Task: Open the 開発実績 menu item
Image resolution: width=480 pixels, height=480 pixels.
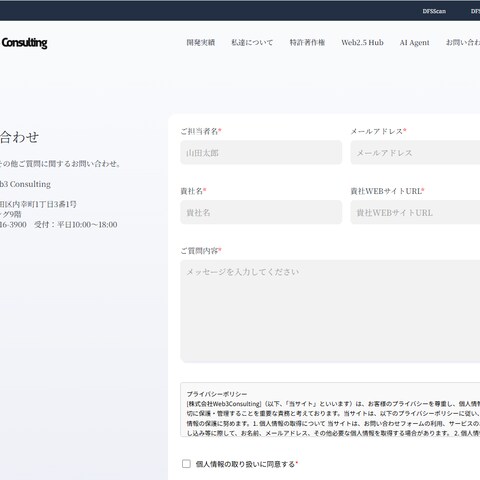Action: pos(201,43)
